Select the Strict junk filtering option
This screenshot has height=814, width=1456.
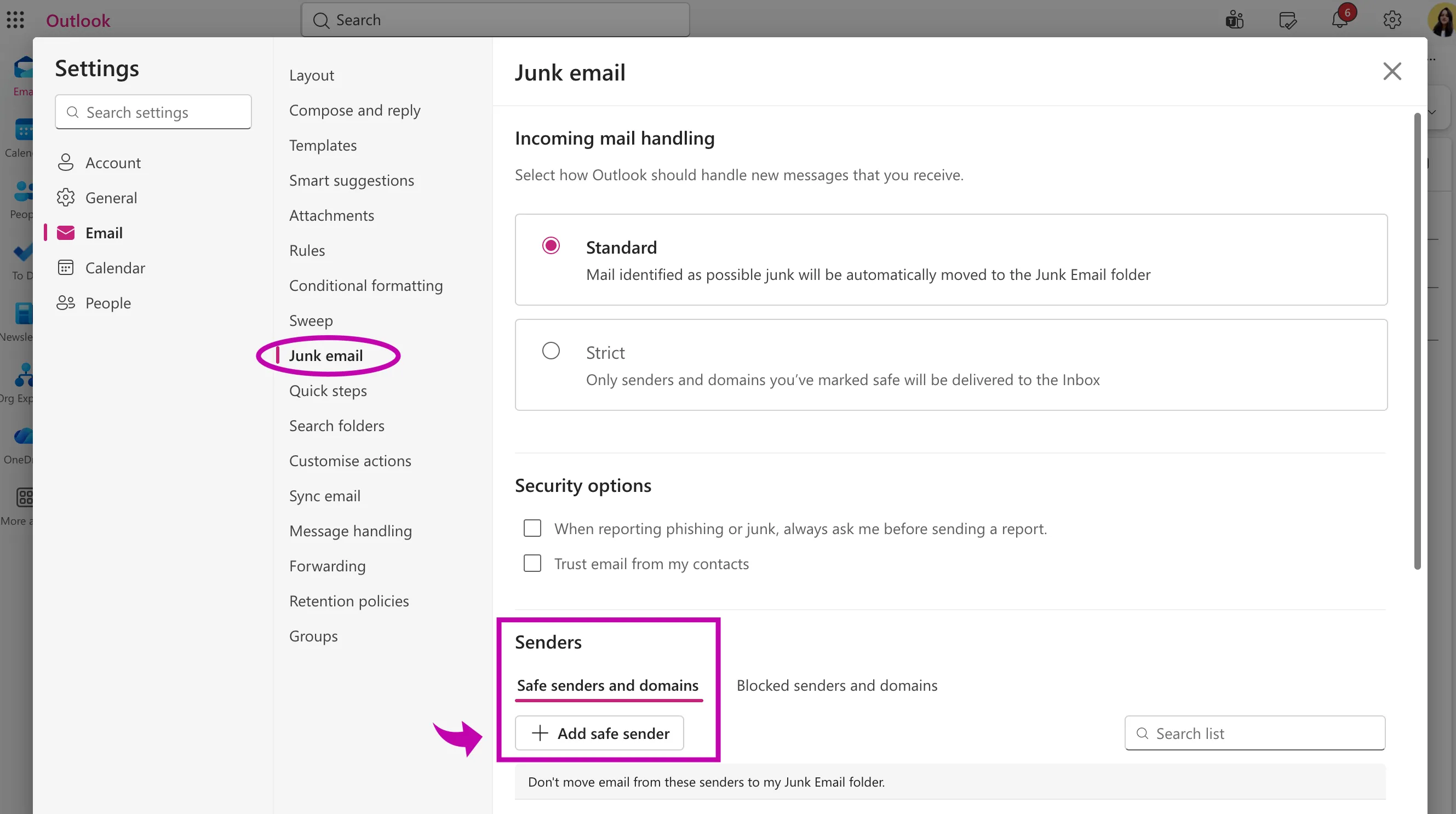tap(551, 351)
